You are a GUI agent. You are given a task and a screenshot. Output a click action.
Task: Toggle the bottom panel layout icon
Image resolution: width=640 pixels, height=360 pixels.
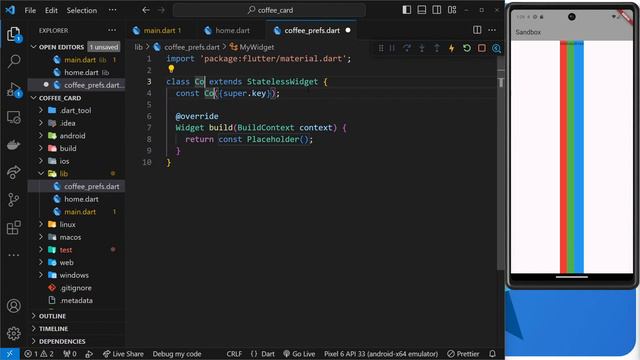tap(422, 10)
